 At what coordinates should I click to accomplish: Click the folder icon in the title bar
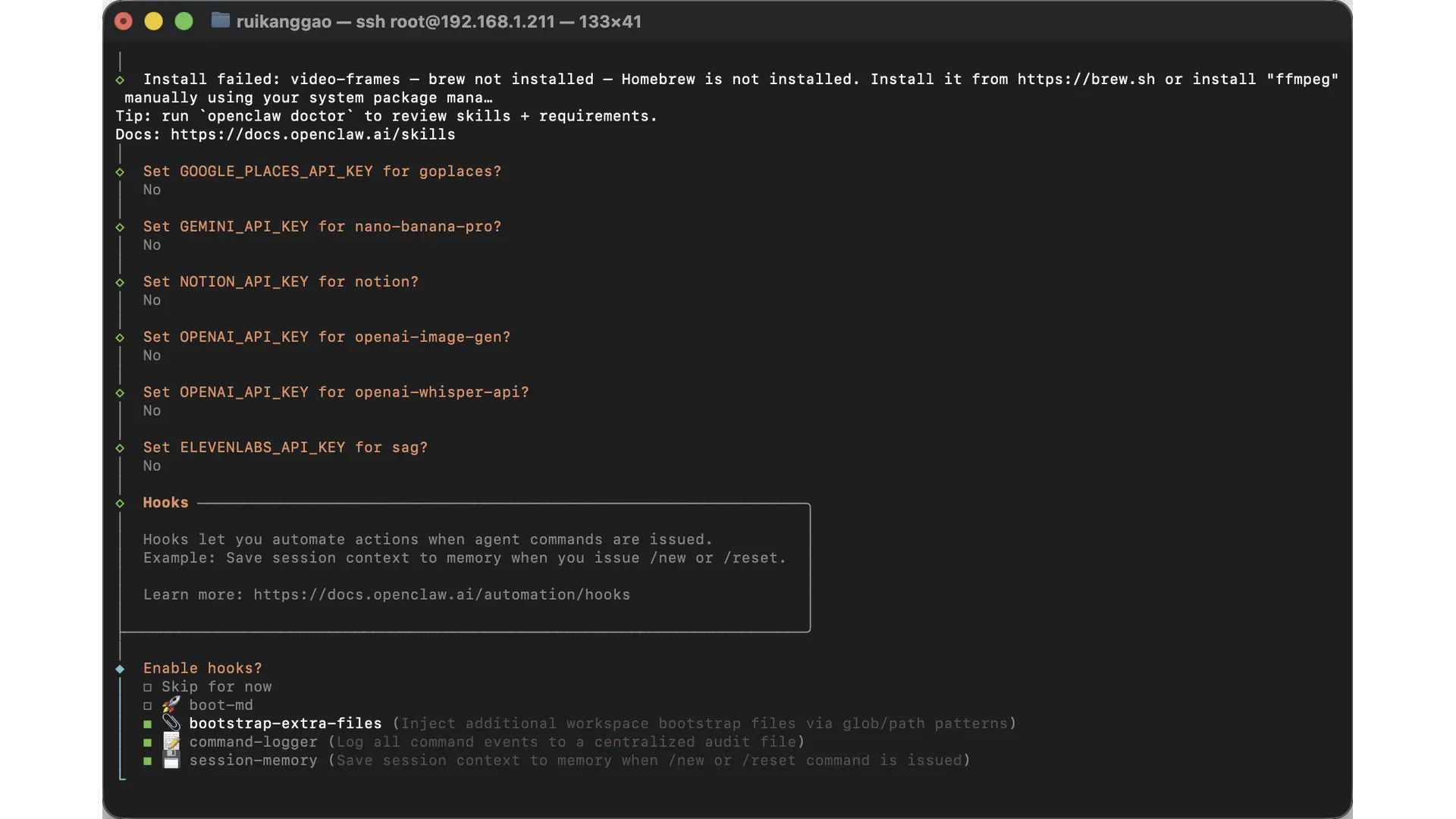coord(220,21)
